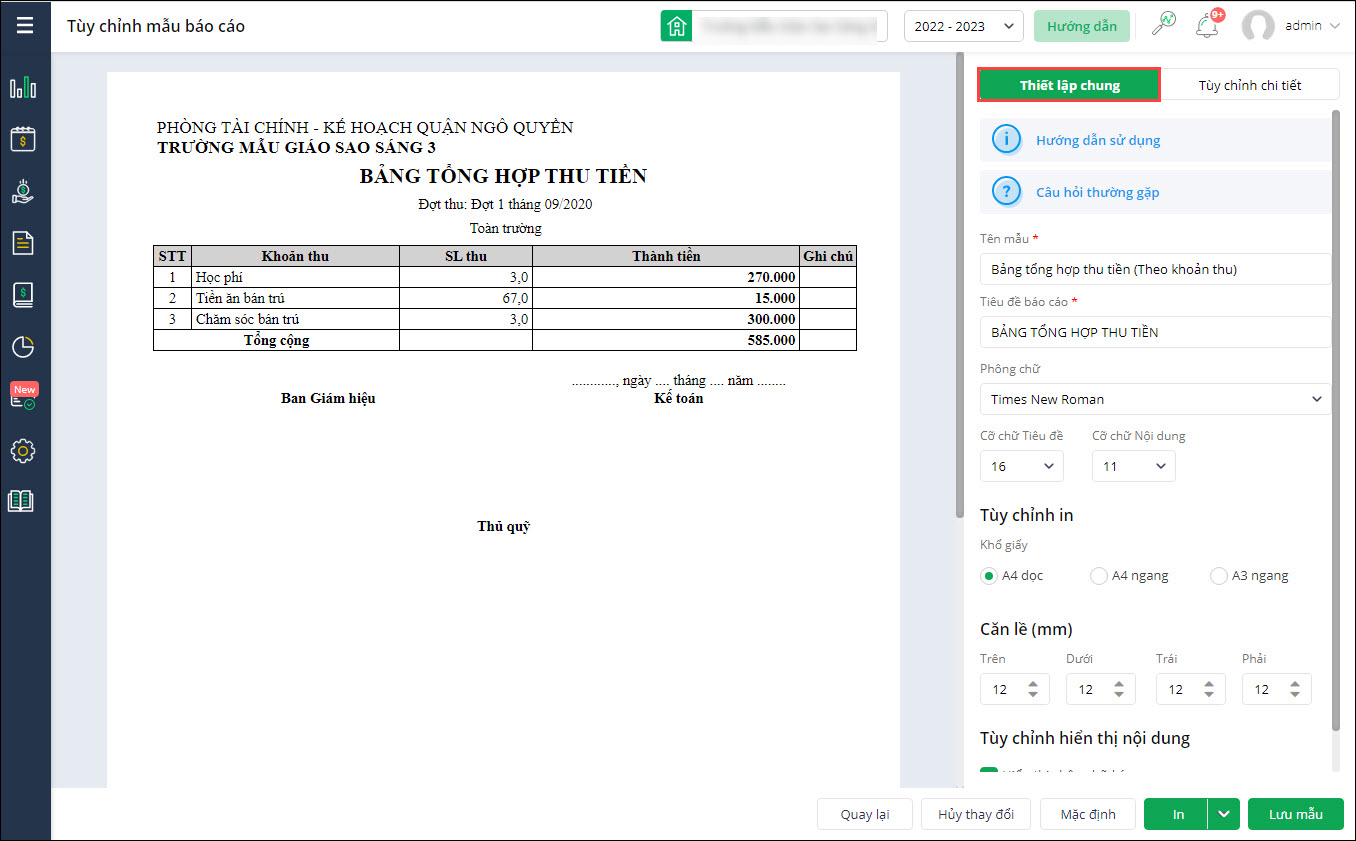Open the New-badged sidebar icon

click(23, 396)
